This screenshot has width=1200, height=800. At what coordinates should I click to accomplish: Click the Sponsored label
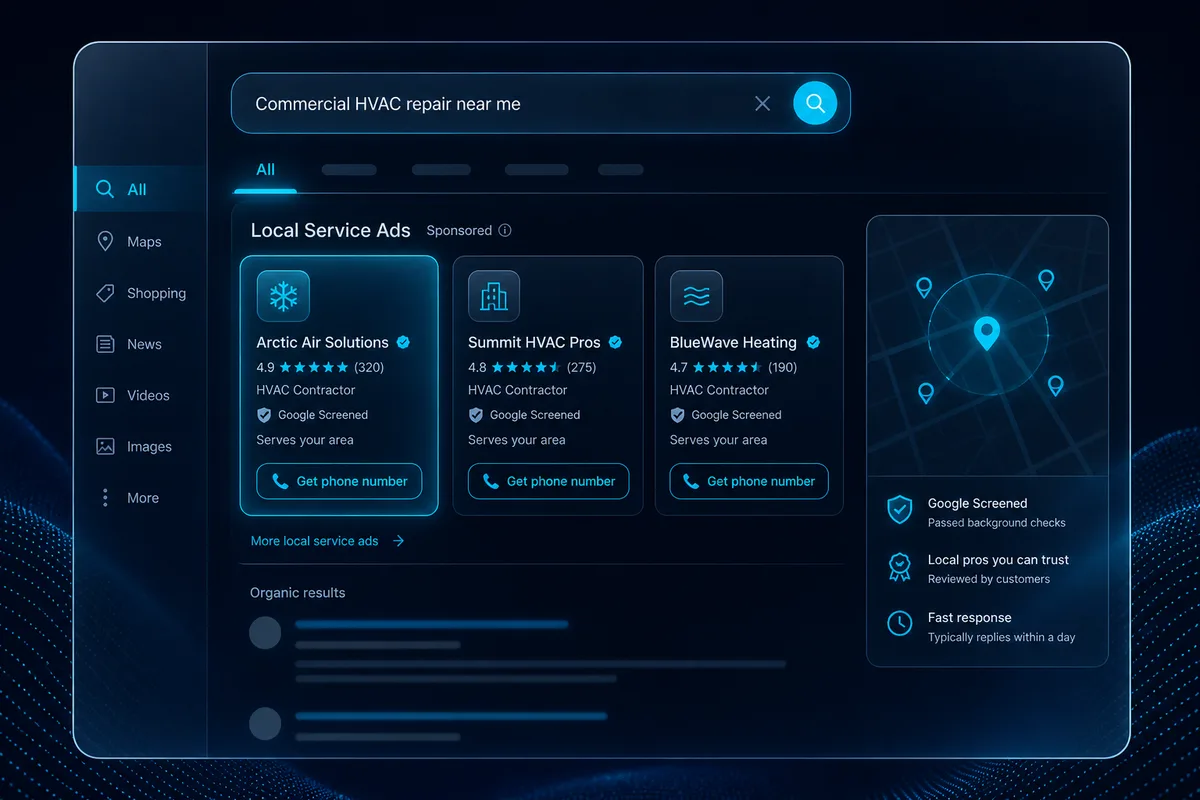[x=459, y=230]
